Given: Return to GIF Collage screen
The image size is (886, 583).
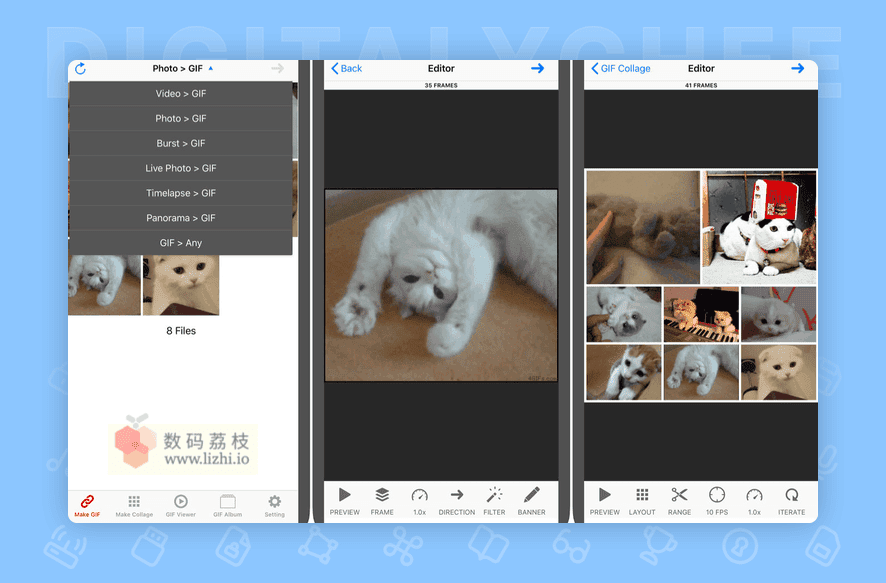Looking at the screenshot, I should tap(621, 68).
